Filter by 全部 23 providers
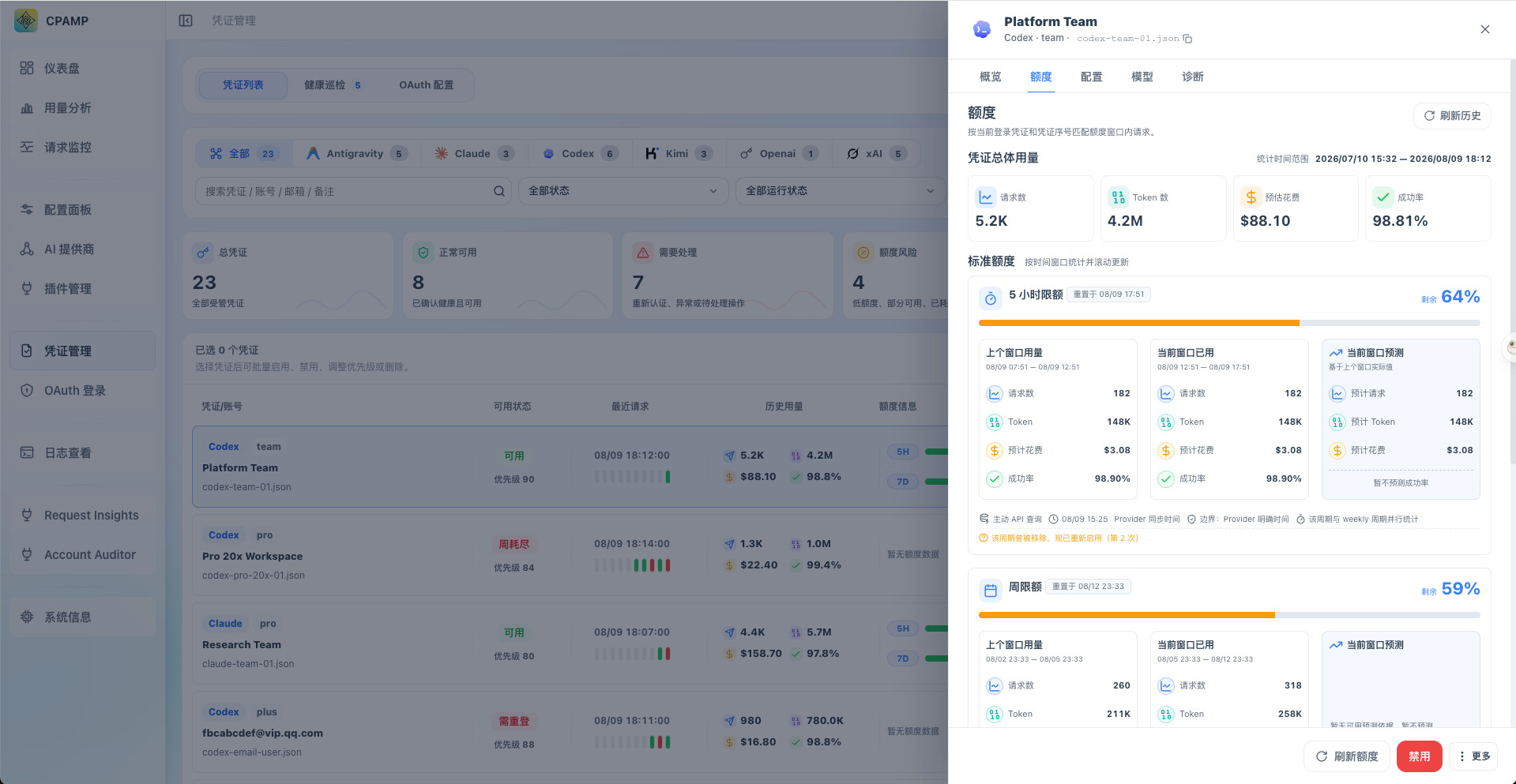This screenshot has width=1516, height=784. point(243,154)
